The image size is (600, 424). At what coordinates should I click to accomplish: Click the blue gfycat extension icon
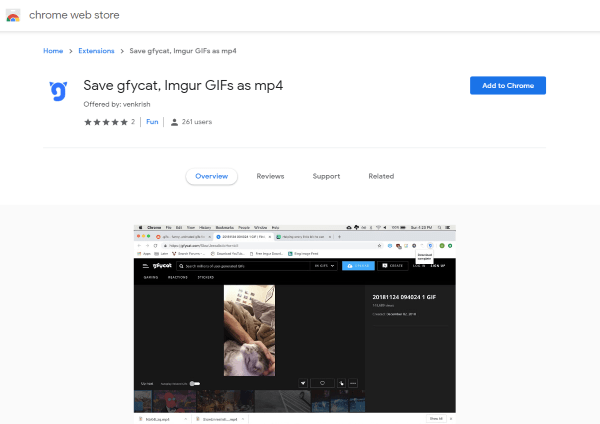58,91
